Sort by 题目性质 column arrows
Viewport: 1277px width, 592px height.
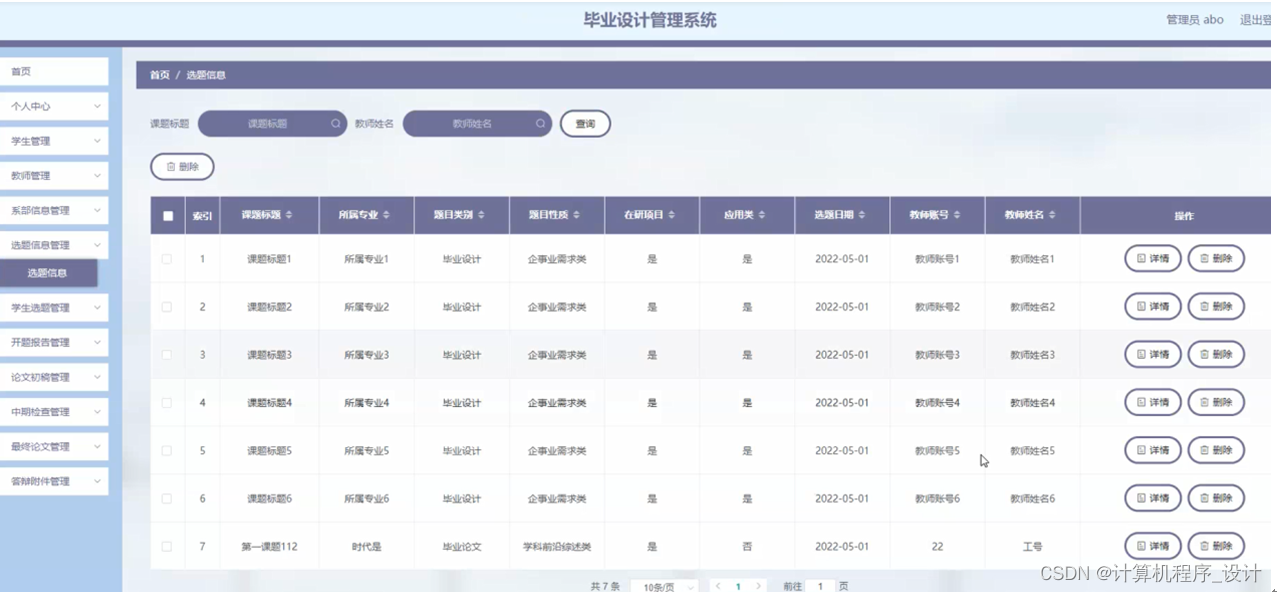[x=576, y=215]
